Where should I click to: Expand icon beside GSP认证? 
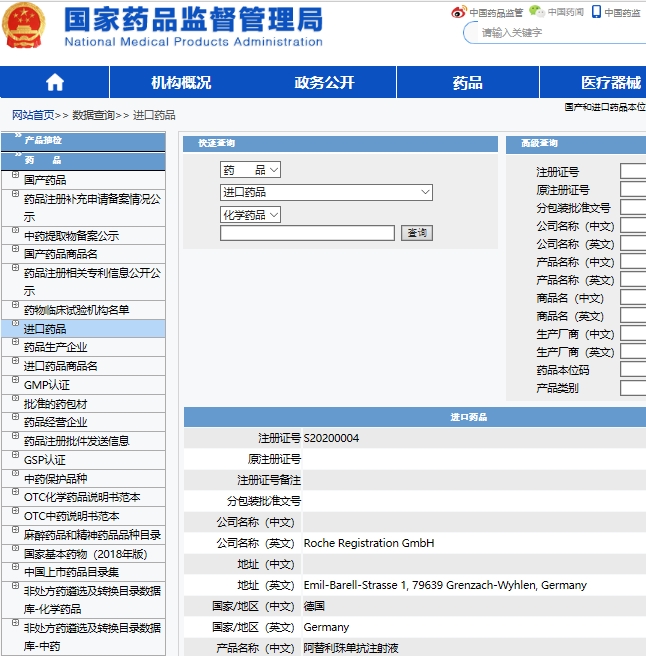15,455
